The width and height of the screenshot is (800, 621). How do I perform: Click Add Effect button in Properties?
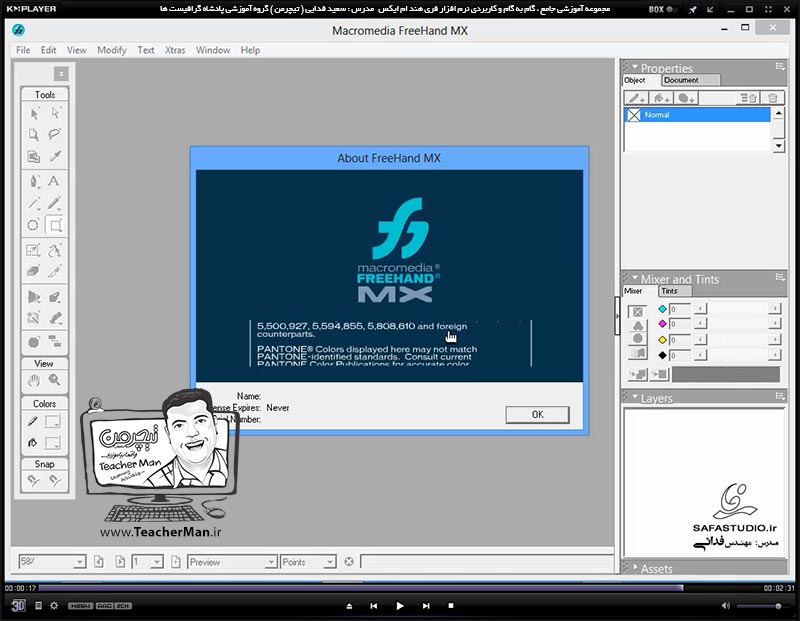point(686,98)
